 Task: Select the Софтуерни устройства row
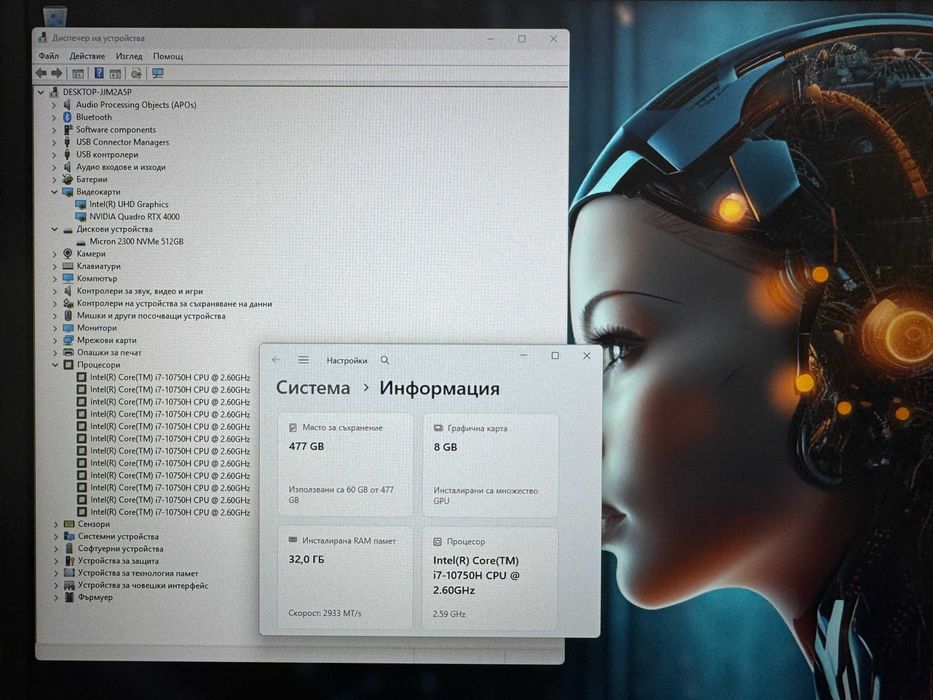(x=121, y=549)
